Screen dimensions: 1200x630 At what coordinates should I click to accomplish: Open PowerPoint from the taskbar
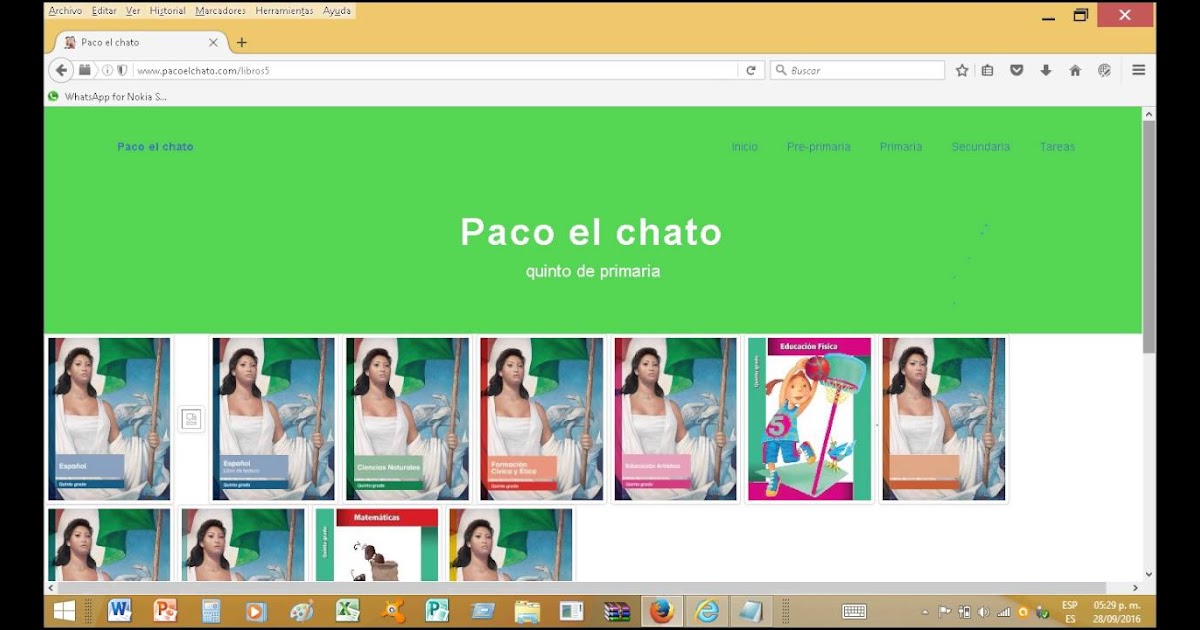tap(165, 610)
